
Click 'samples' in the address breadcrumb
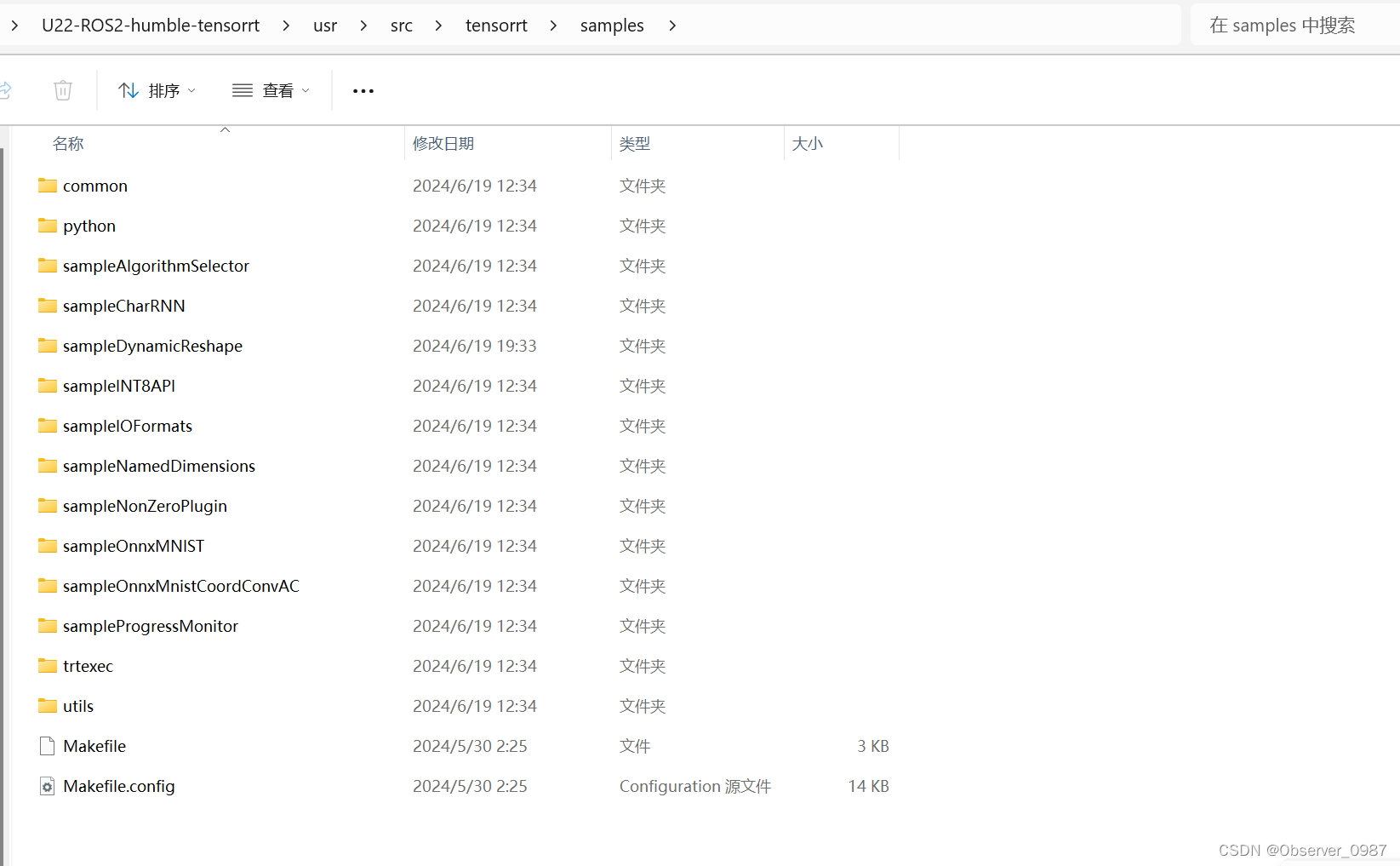(612, 26)
